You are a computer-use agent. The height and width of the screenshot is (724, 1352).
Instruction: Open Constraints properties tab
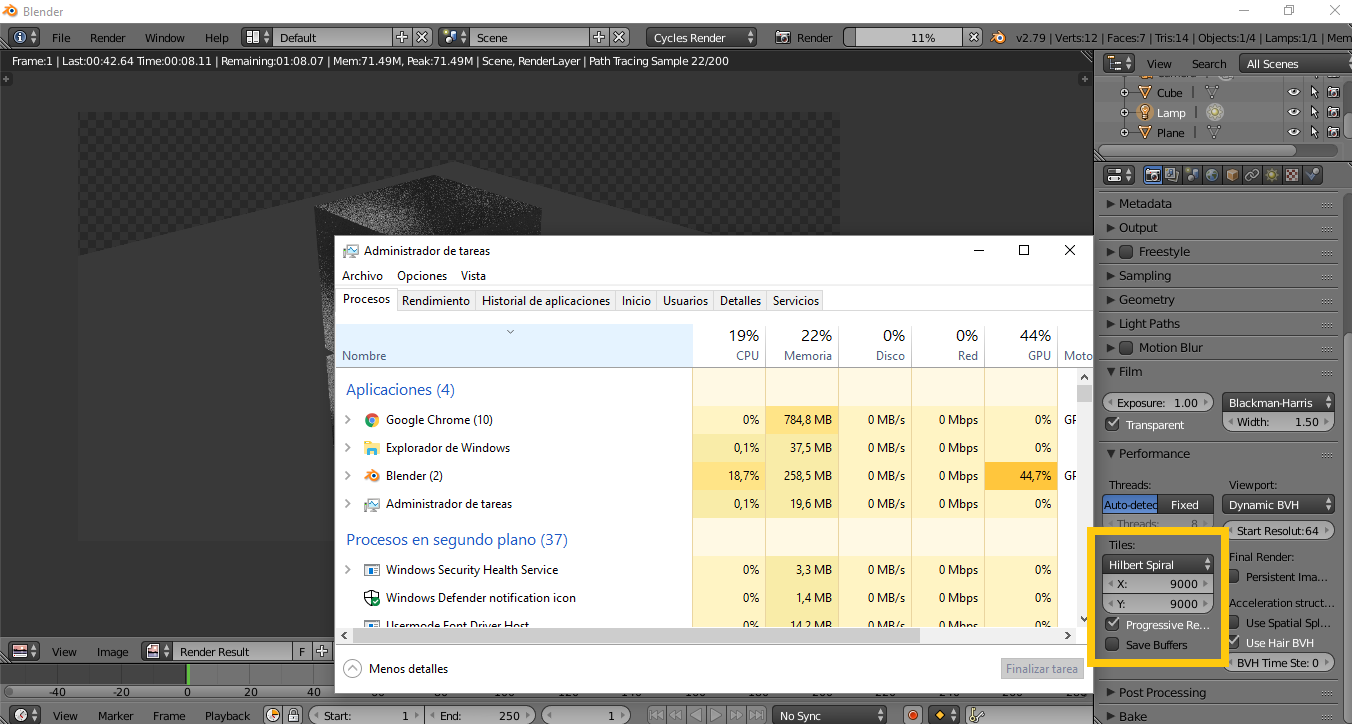[x=1252, y=175]
